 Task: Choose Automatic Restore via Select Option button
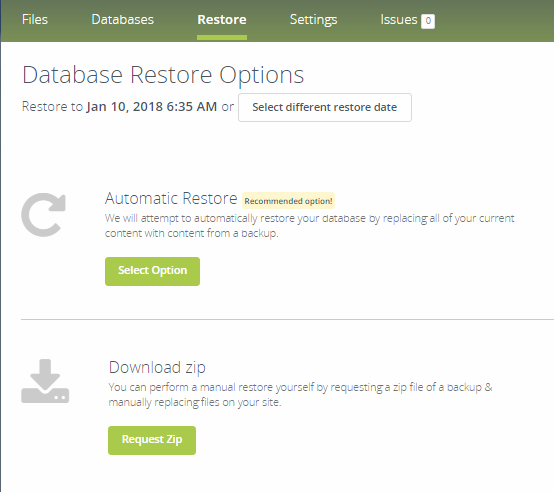click(x=152, y=271)
